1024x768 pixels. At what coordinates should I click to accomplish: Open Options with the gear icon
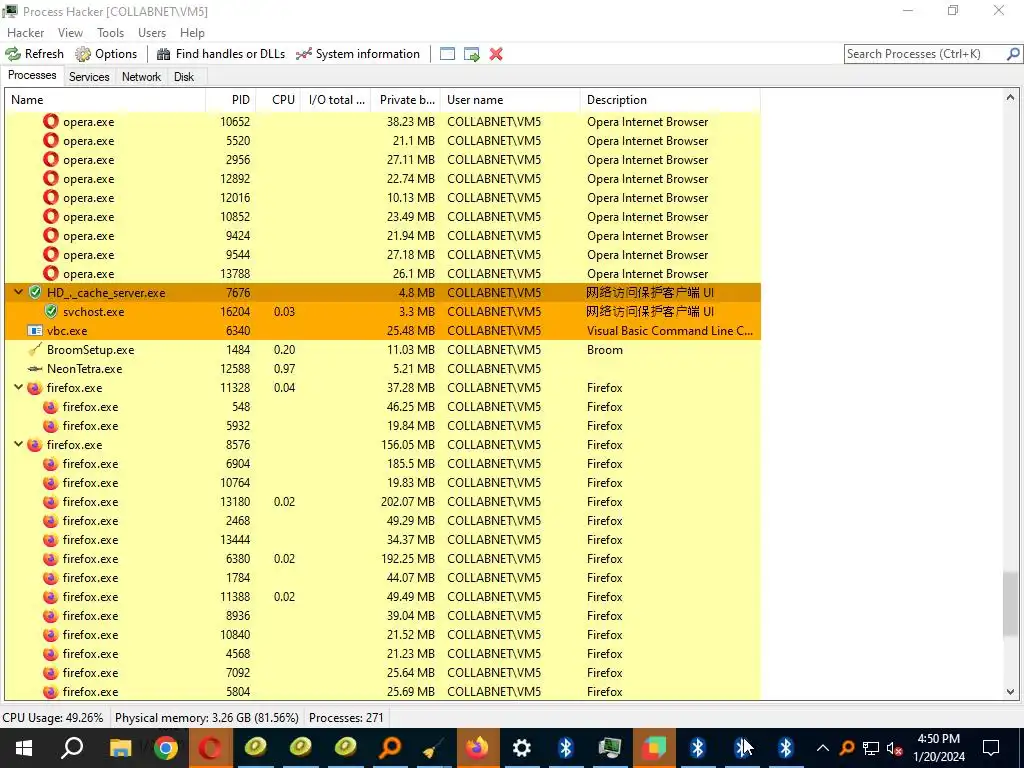pos(106,54)
